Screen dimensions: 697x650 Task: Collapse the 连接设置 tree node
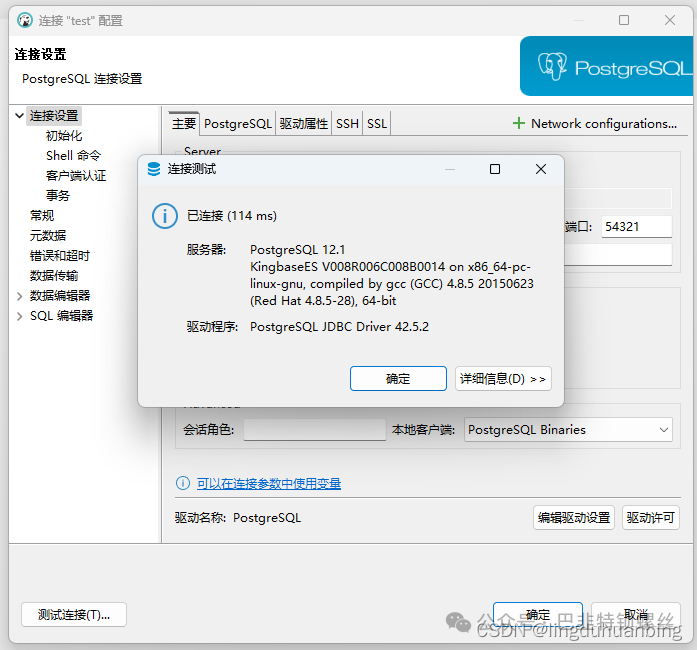[x=19, y=116]
